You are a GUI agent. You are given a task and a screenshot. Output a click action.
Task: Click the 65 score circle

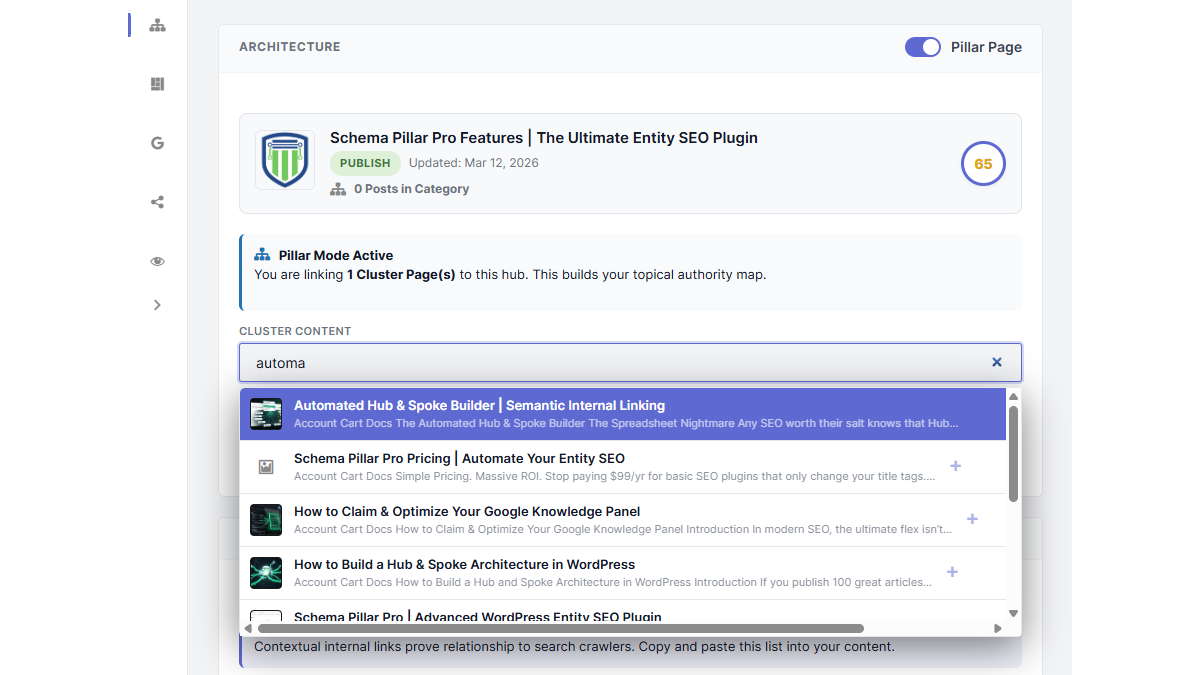point(982,164)
